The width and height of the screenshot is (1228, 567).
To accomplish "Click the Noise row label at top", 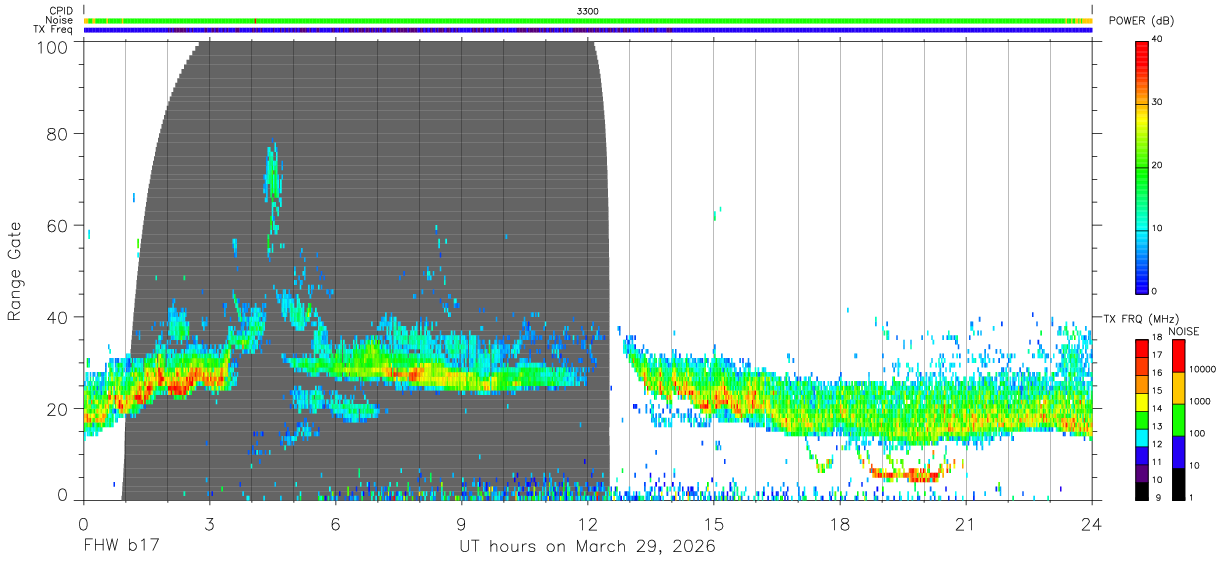I will [59, 20].
